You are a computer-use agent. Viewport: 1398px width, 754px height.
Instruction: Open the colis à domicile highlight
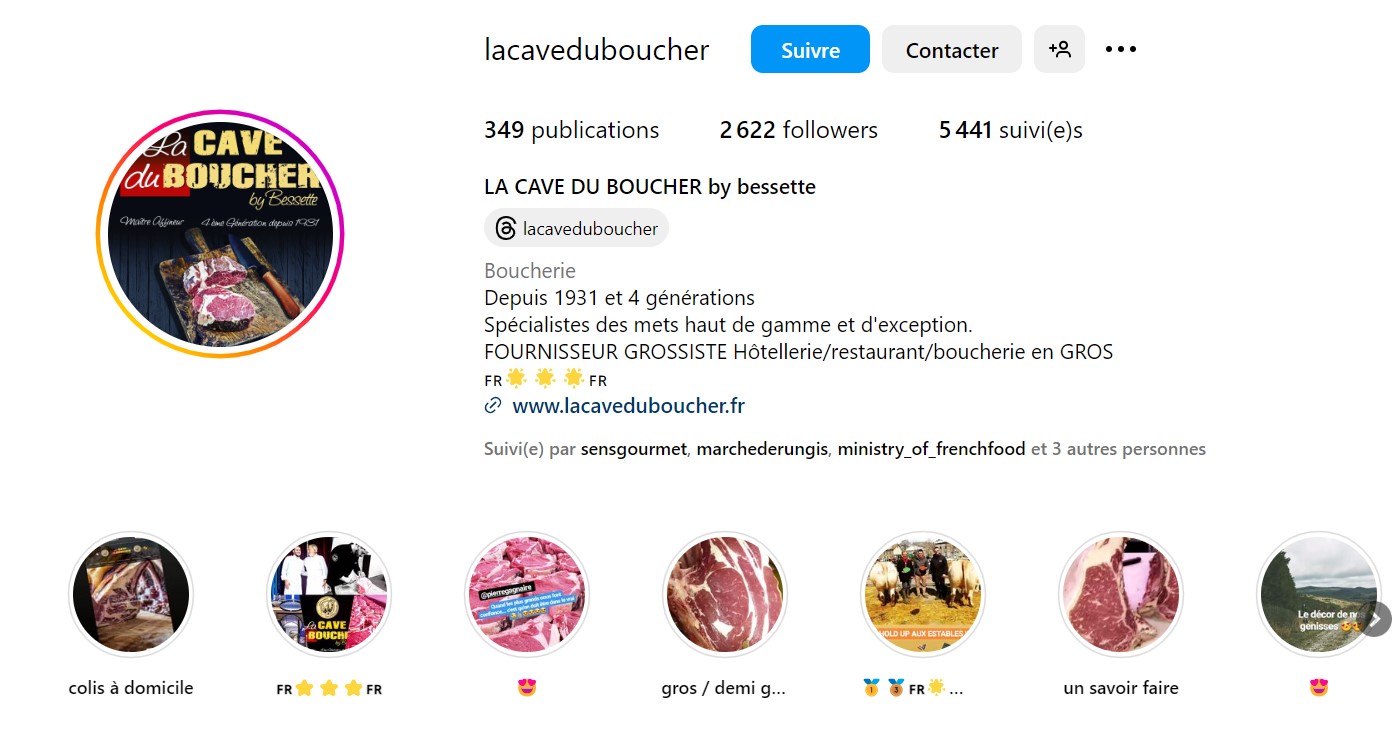tap(131, 593)
